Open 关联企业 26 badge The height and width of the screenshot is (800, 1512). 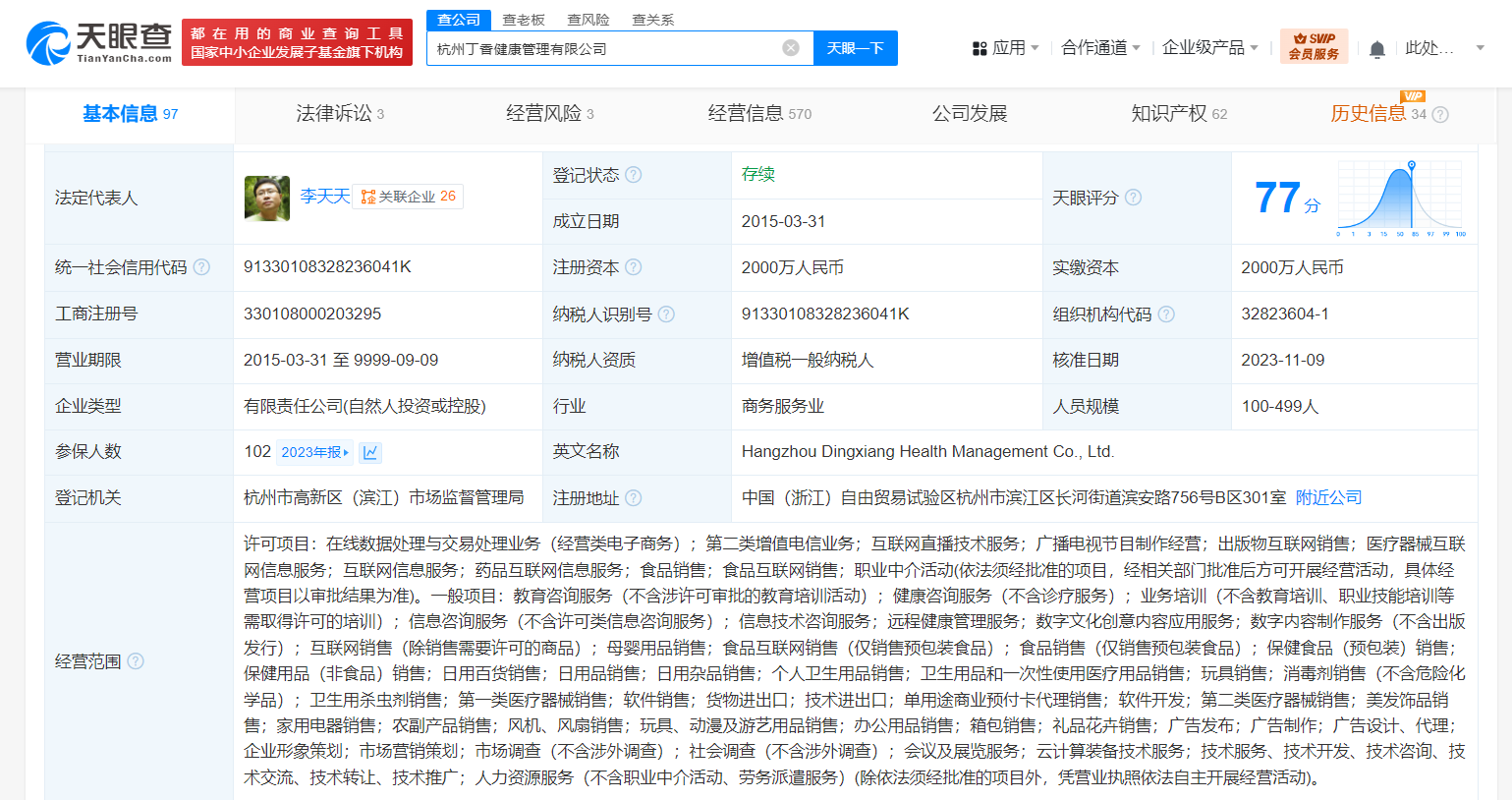coord(408,197)
